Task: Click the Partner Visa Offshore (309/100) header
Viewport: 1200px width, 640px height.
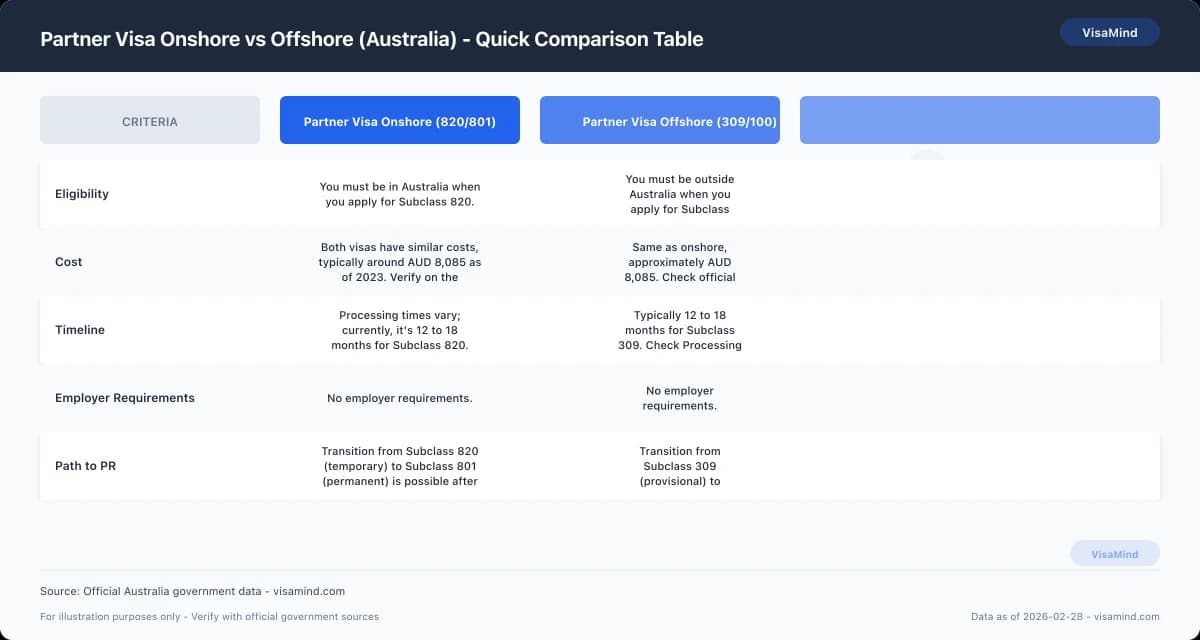Action: pyautogui.click(x=659, y=119)
